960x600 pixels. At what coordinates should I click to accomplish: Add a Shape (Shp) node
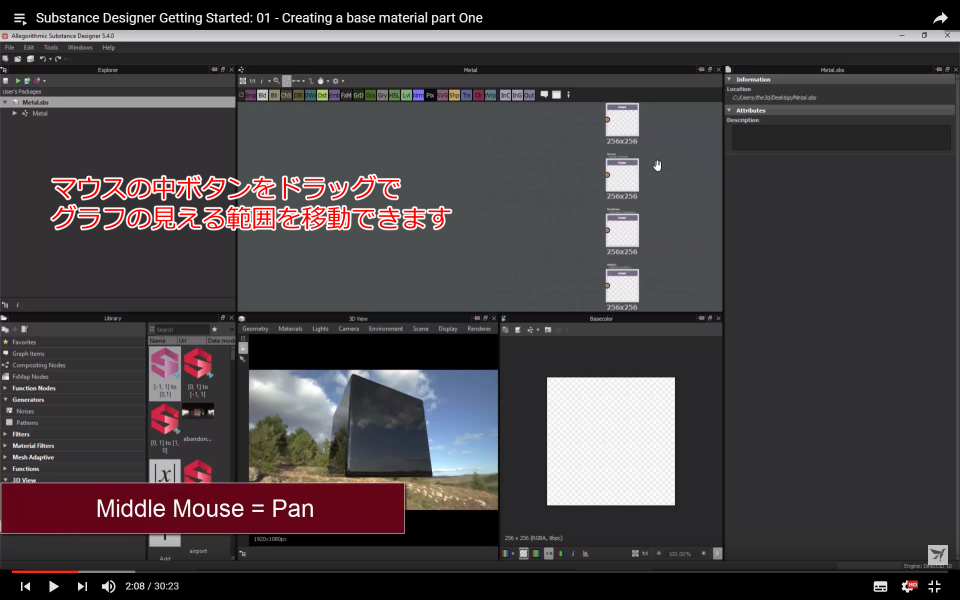[454, 96]
